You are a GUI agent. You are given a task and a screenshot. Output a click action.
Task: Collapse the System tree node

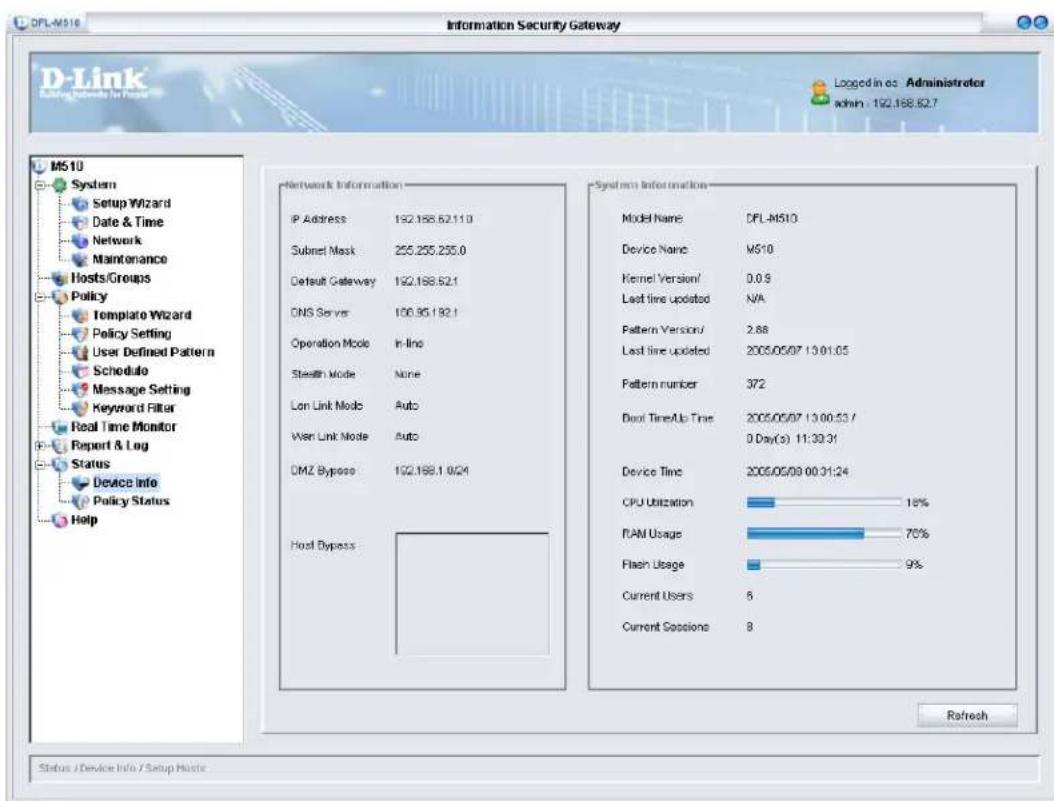point(40,185)
